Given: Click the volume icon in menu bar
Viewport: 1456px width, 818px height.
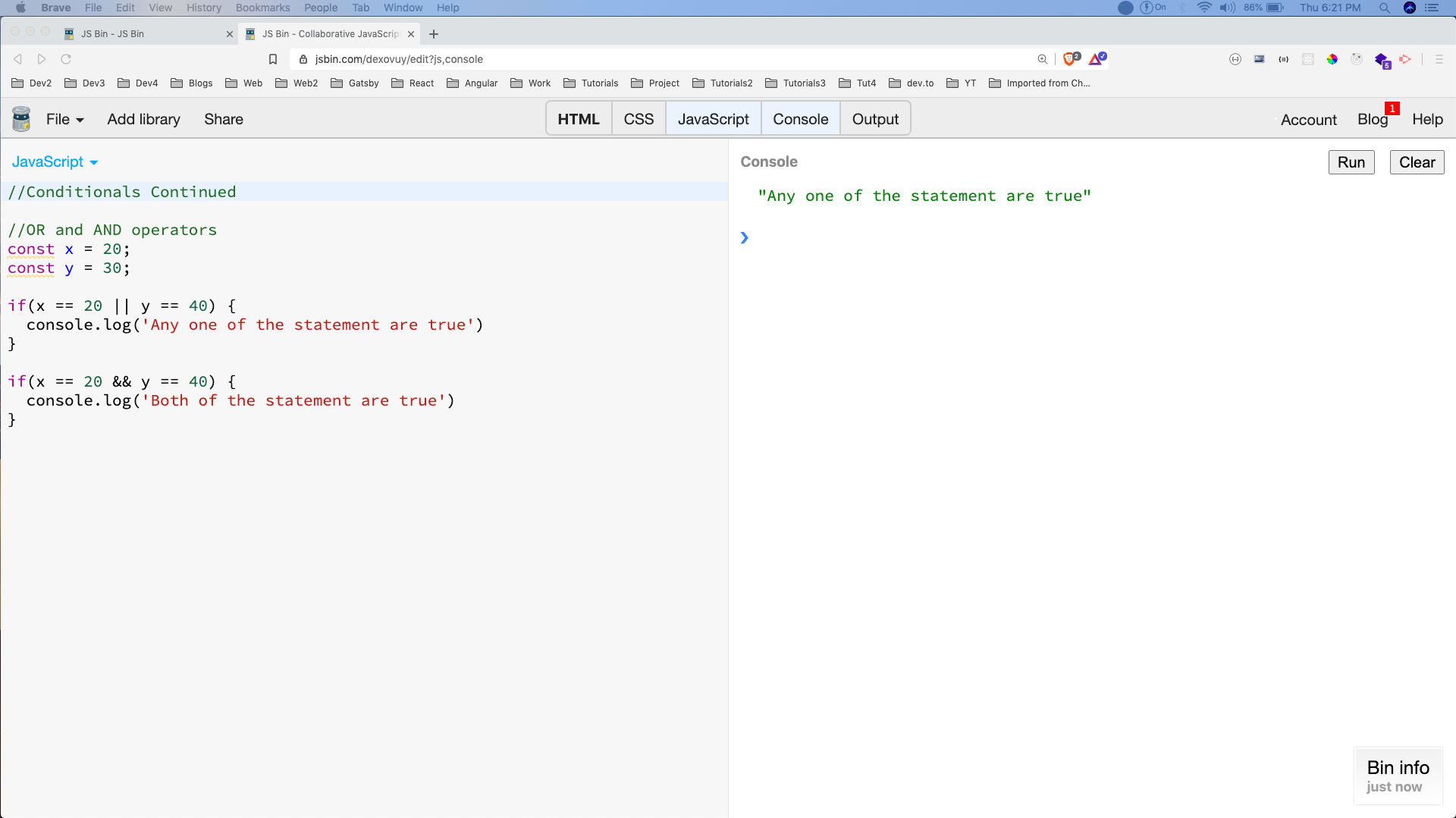Looking at the screenshot, I should point(1227,8).
